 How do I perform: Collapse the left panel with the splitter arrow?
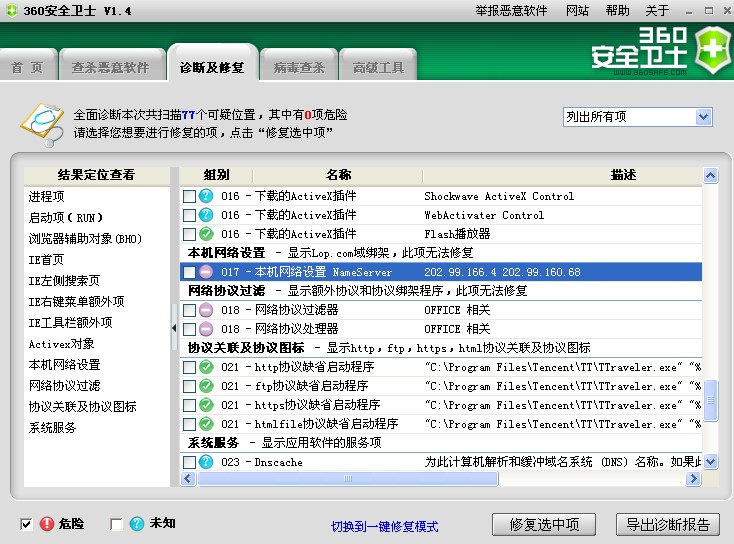(x=174, y=328)
